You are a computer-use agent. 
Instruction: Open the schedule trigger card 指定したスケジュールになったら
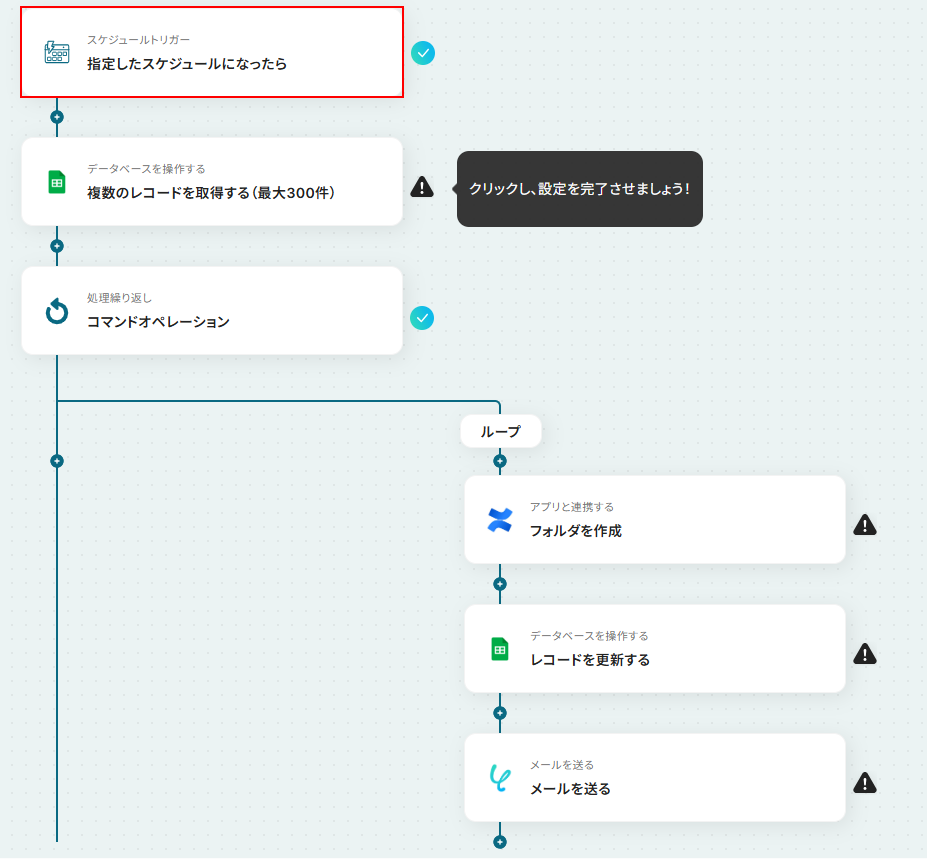212,52
